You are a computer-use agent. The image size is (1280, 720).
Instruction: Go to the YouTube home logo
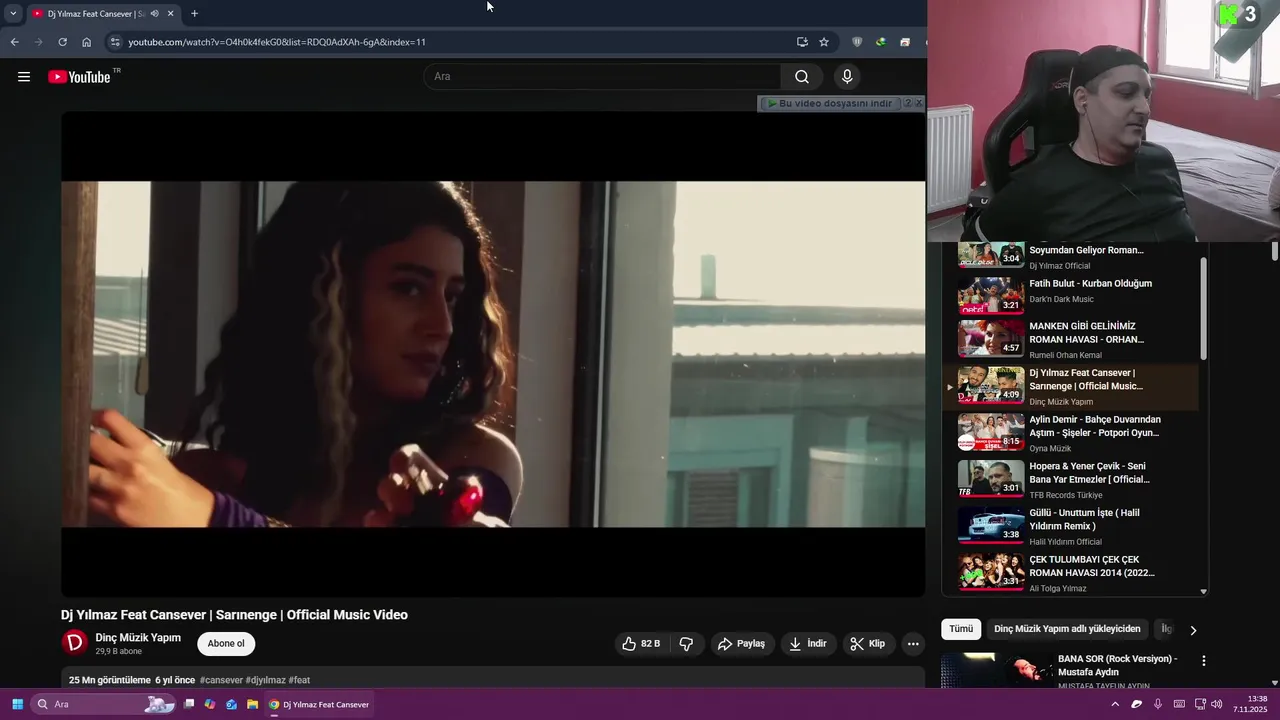point(79,77)
